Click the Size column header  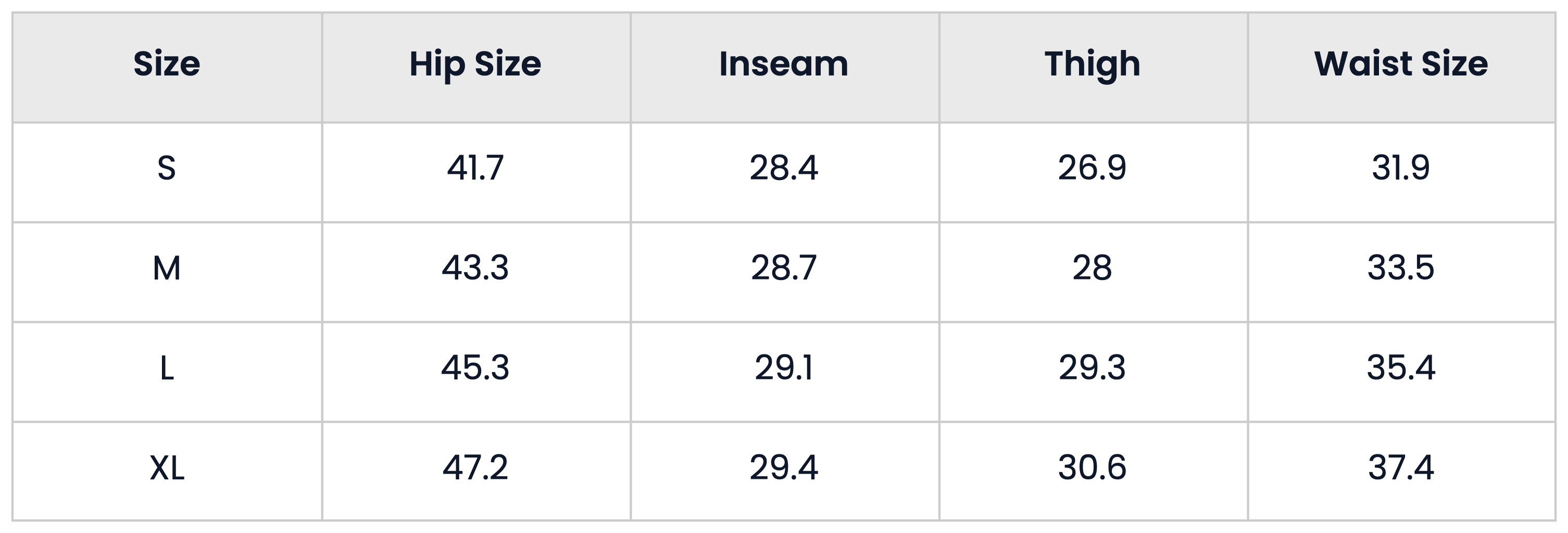point(167,64)
